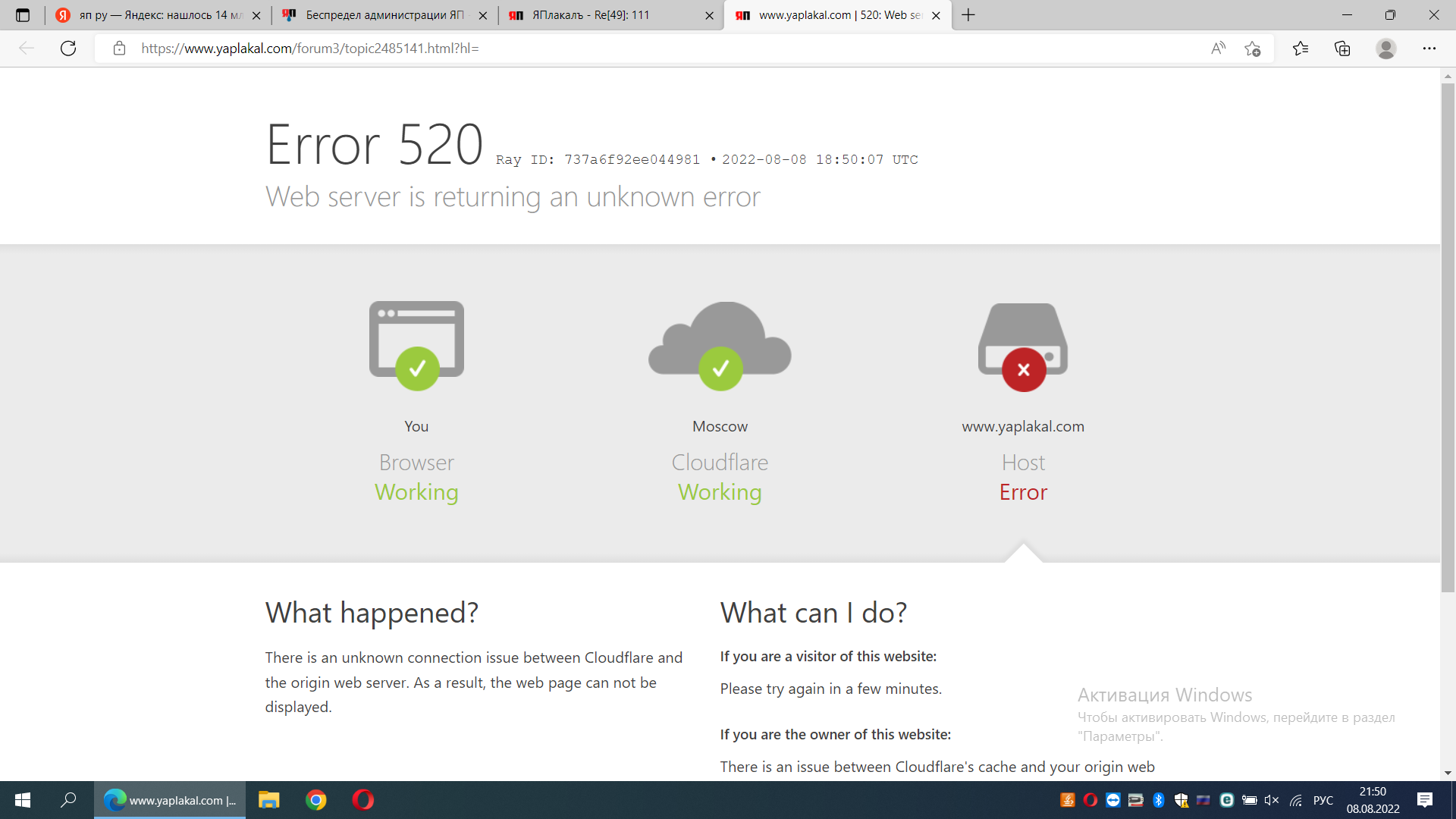Open the Favorites list icon

(x=1301, y=49)
